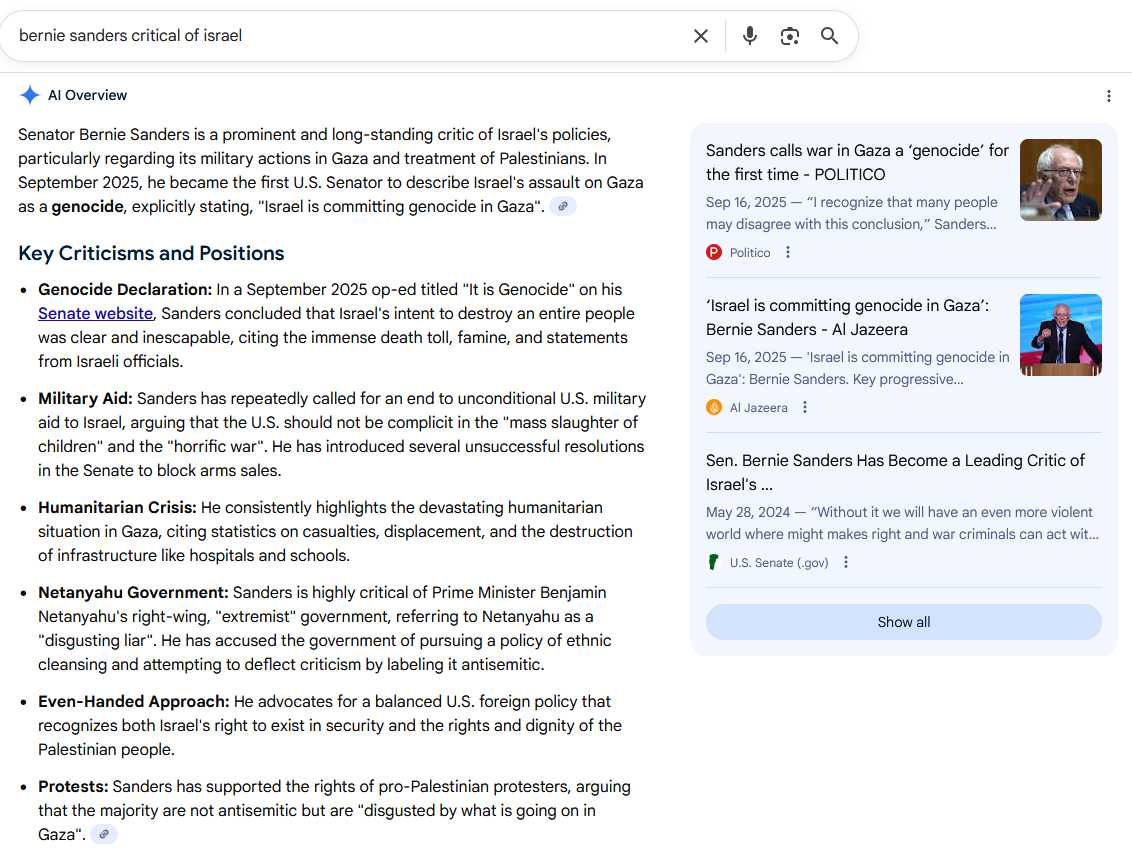Click the Al Jazeera article thumbnail image

point(1061,335)
